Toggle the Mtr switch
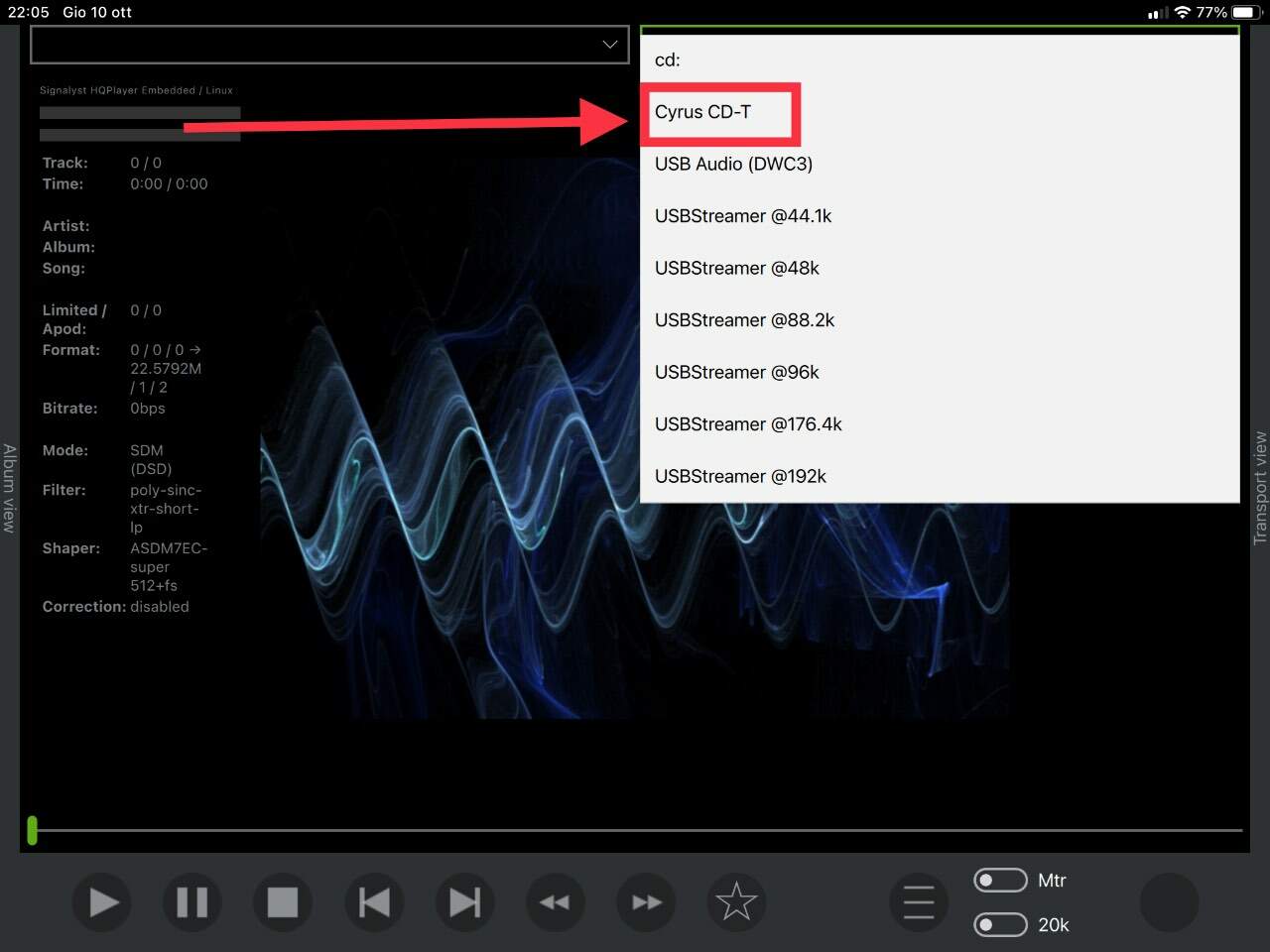 (x=1000, y=881)
